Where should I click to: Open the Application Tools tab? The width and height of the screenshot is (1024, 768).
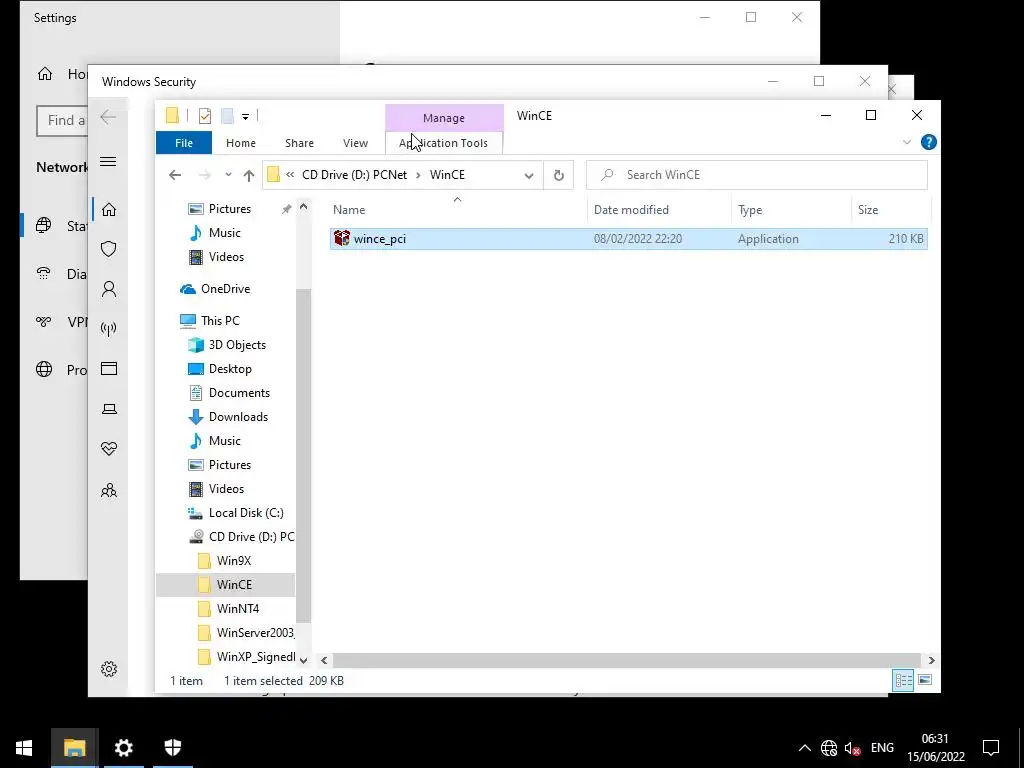(444, 143)
